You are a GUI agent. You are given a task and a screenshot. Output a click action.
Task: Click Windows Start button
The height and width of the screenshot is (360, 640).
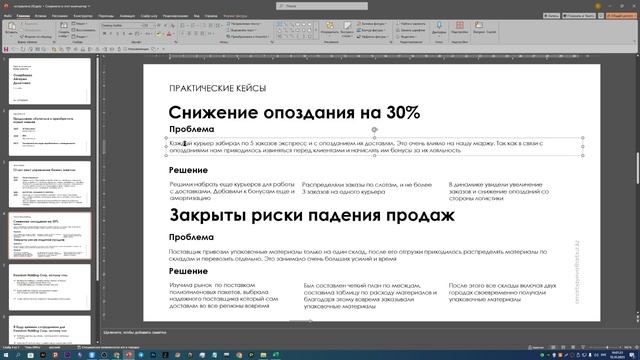6,355
